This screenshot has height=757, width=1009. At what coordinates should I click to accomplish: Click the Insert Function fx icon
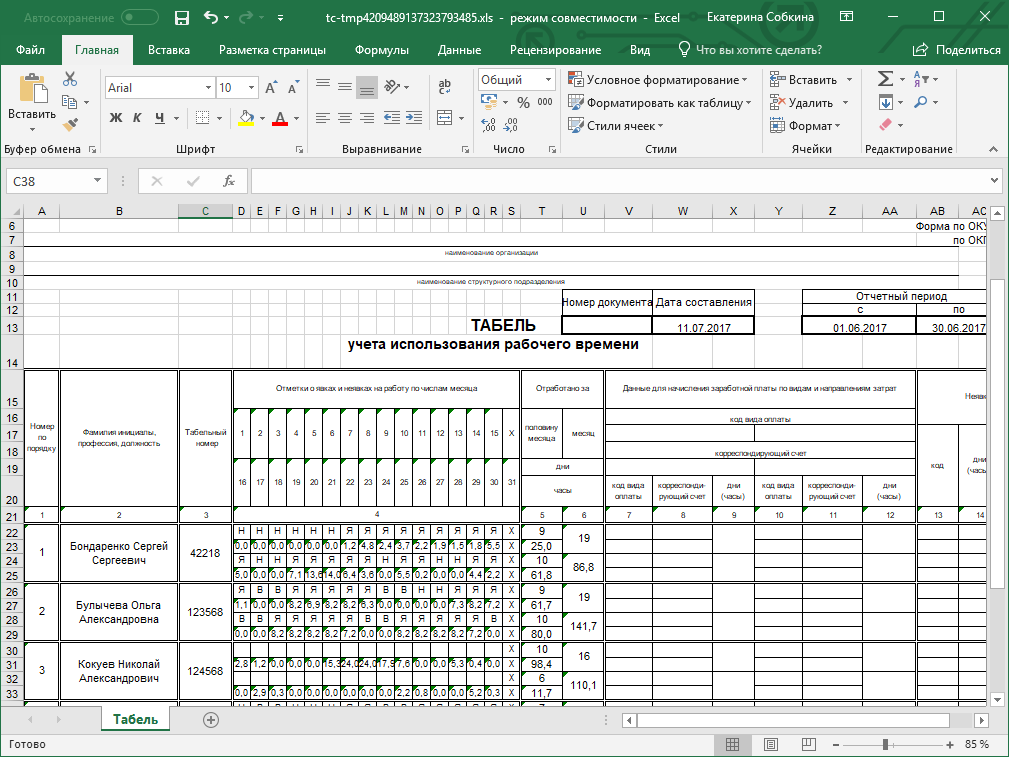[x=229, y=181]
